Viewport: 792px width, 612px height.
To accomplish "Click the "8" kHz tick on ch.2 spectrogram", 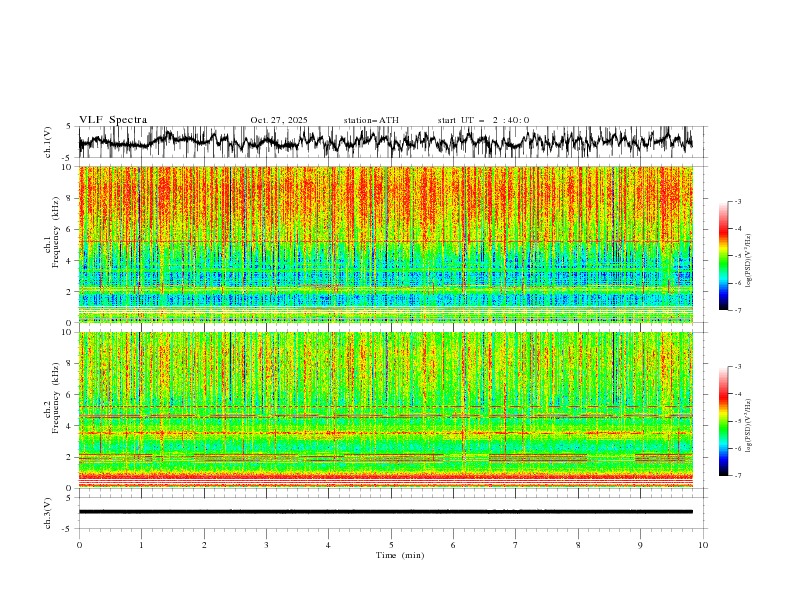I will [71, 363].
